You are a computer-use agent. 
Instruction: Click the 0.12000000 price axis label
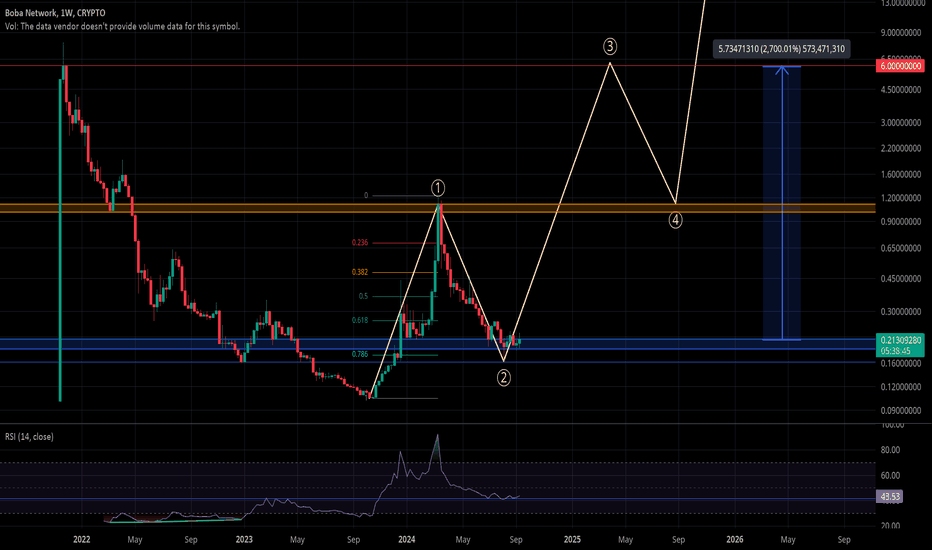click(x=900, y=387)
